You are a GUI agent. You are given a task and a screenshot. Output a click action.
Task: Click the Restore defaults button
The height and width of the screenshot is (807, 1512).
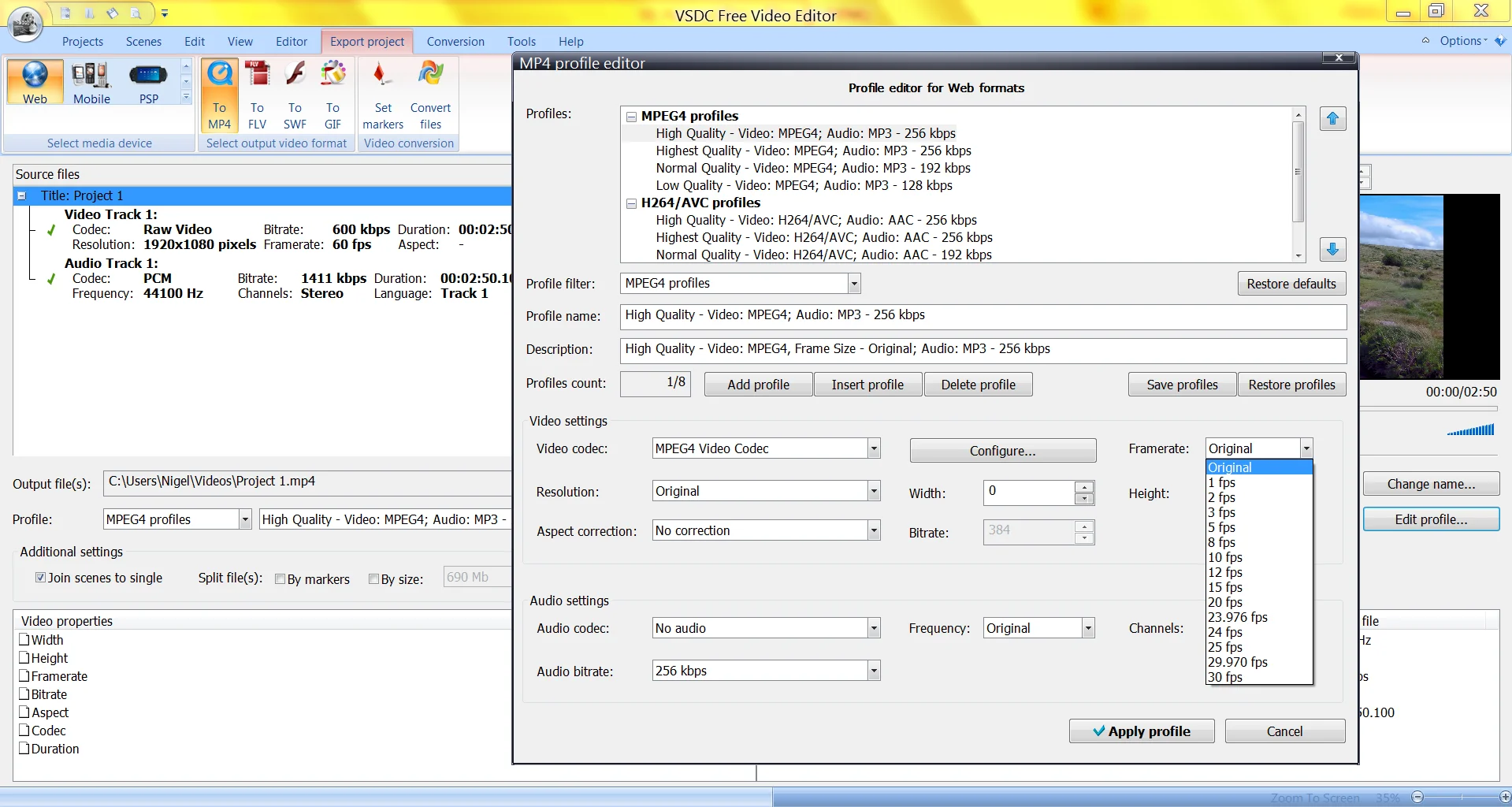pyautogui.click(x=1291, y=284)
